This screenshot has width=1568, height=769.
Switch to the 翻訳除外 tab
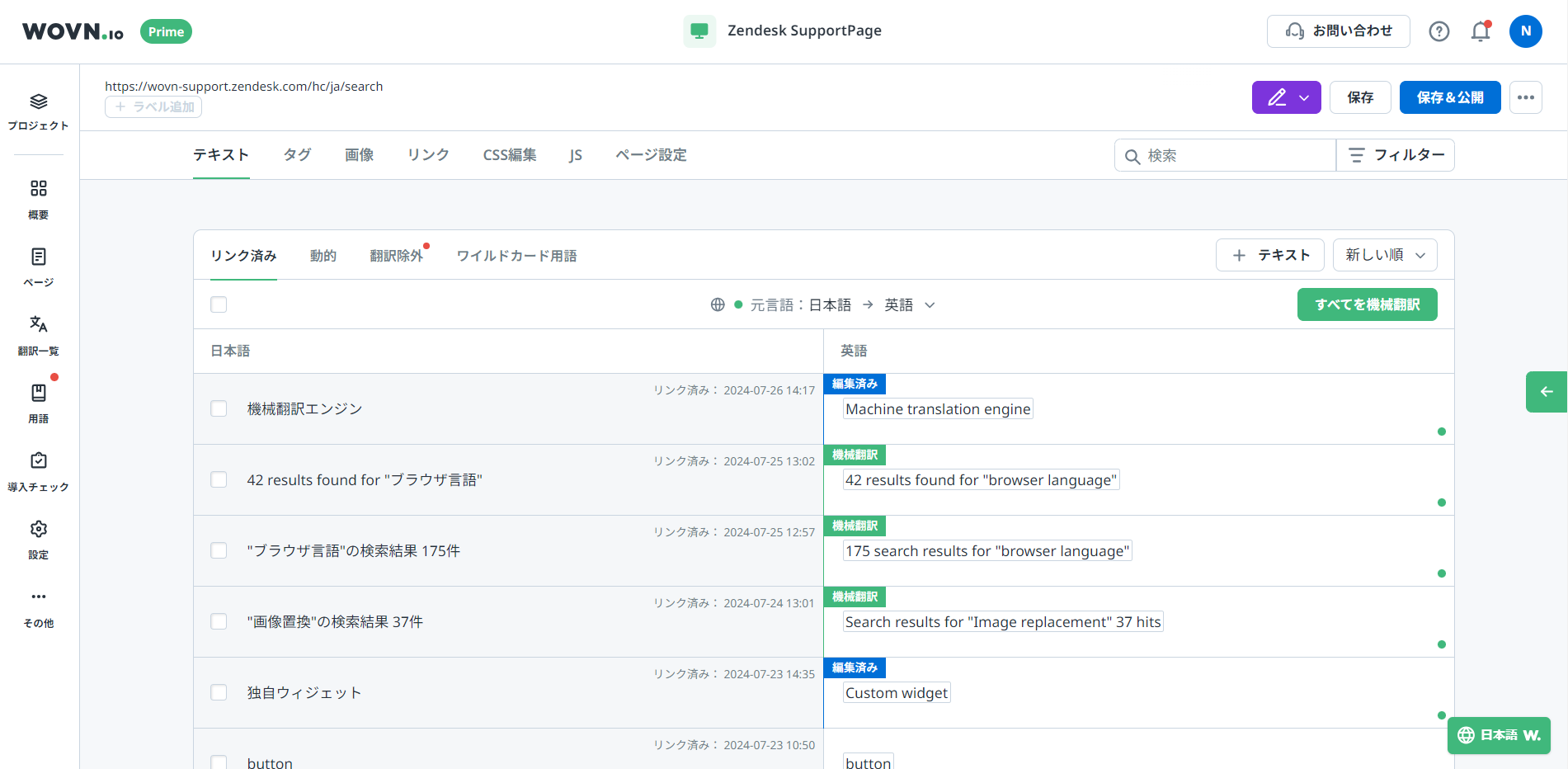coord(396,256)
